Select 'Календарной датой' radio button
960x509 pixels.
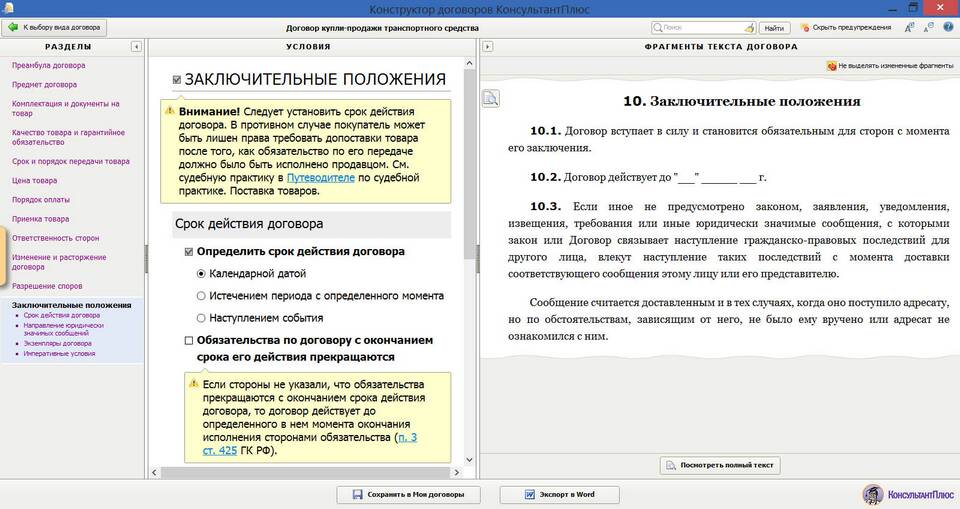pyautogui.click(x=201, y=274)
